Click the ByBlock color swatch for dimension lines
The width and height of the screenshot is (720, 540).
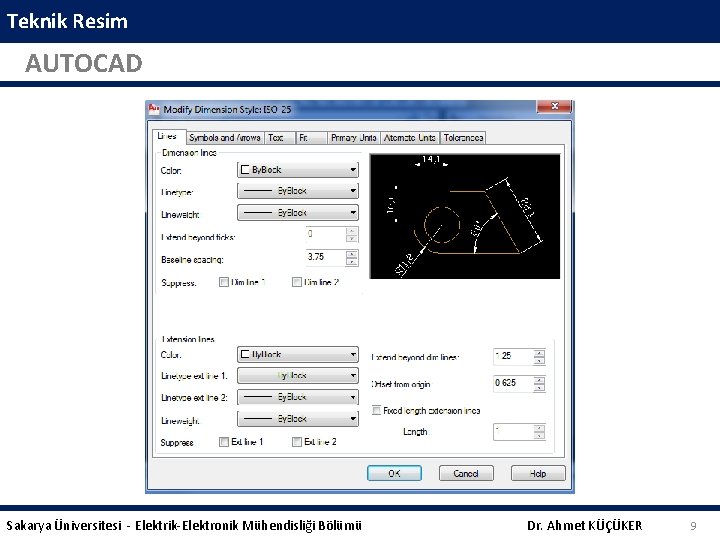point(245,170)
